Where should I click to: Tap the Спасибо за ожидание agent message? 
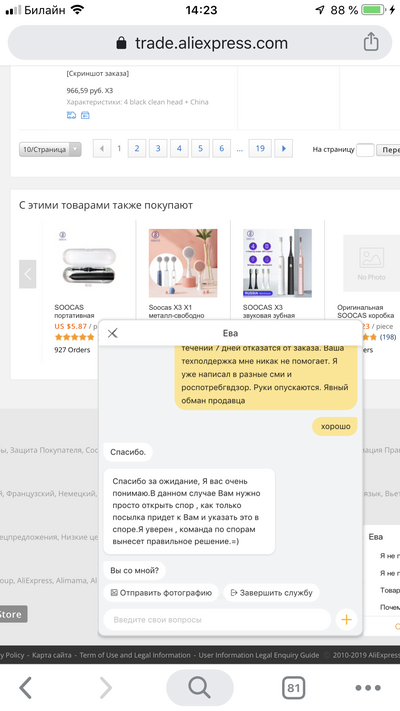(x=189, y=511)
